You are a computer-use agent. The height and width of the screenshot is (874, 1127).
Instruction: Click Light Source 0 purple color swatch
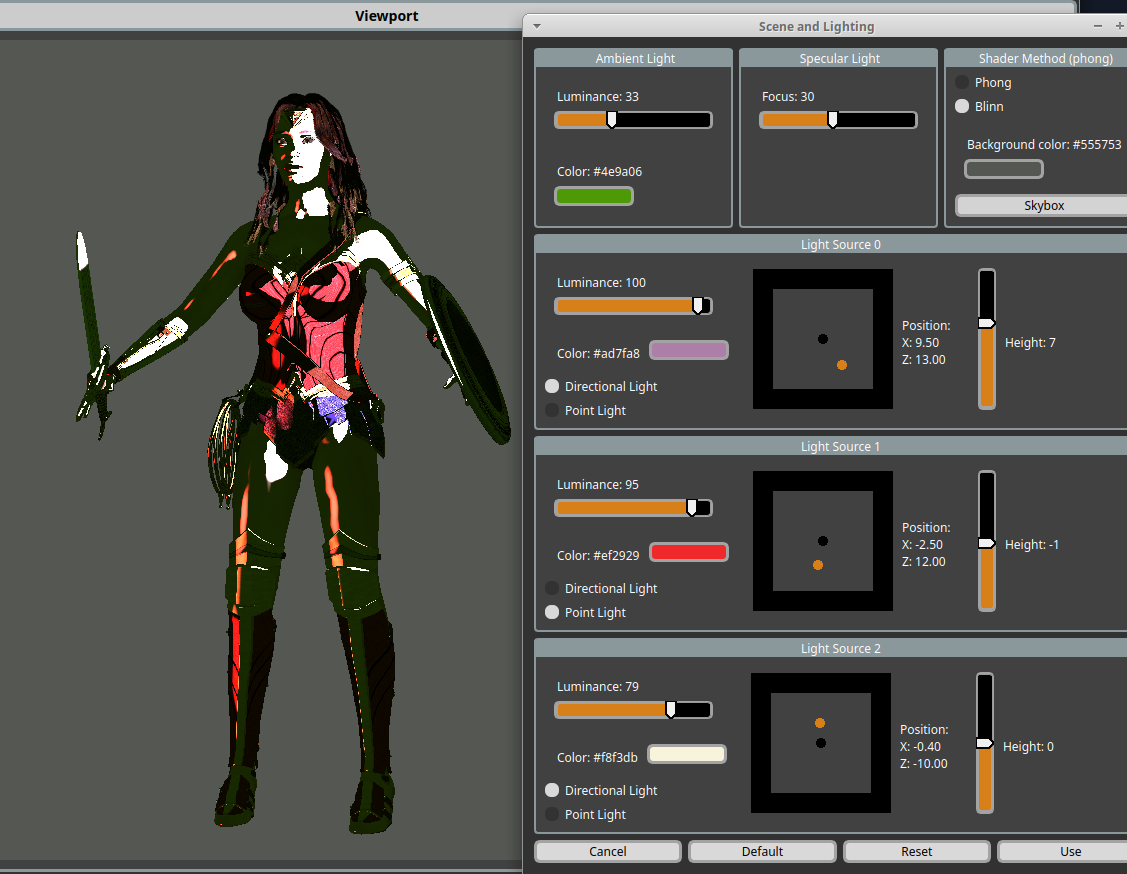click(x=688, y=350)
